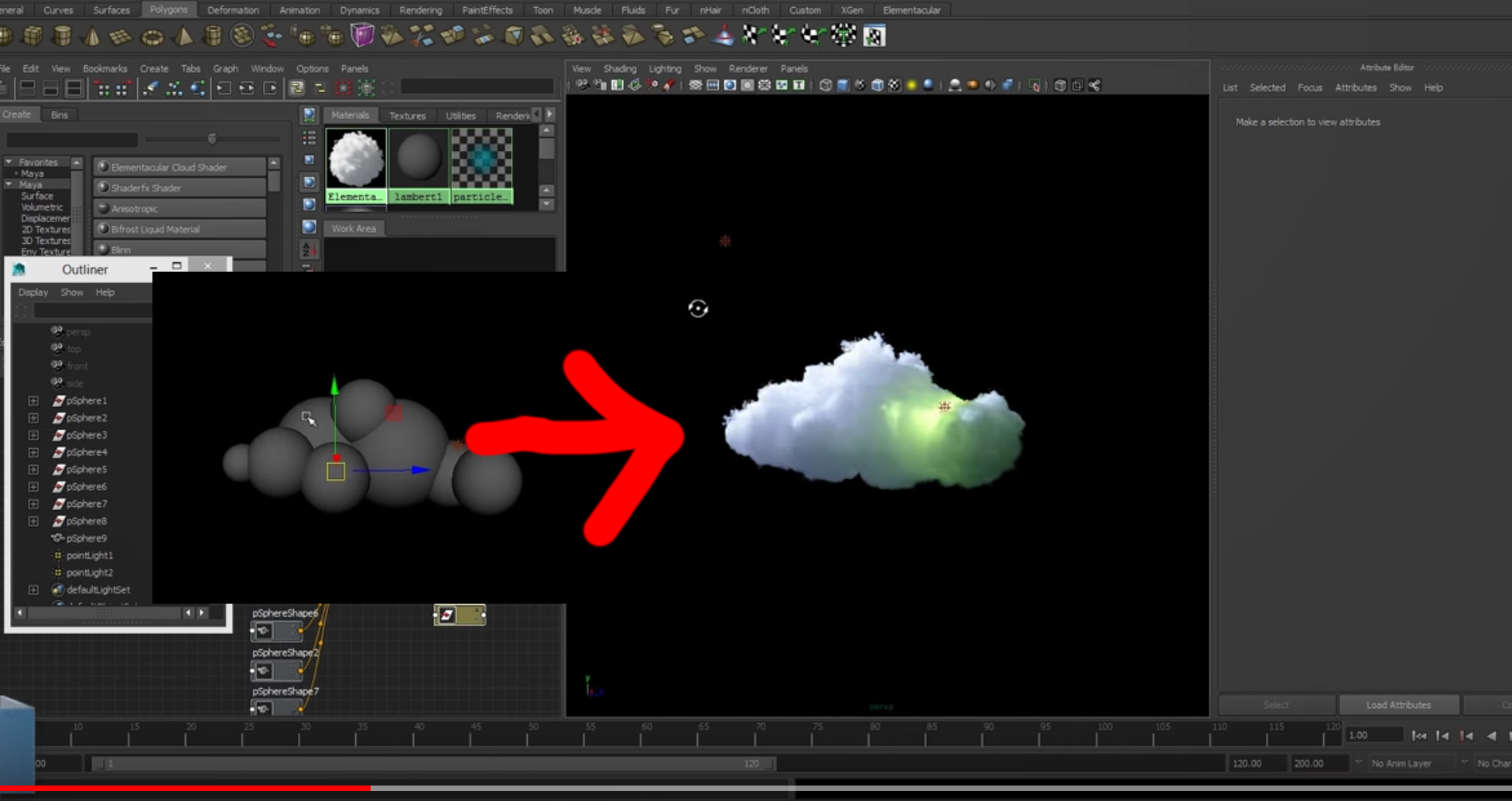Create a polygon pipe from the shelf
The width and height of the screenshot is (1512, 801).
[x=212, y=36]
